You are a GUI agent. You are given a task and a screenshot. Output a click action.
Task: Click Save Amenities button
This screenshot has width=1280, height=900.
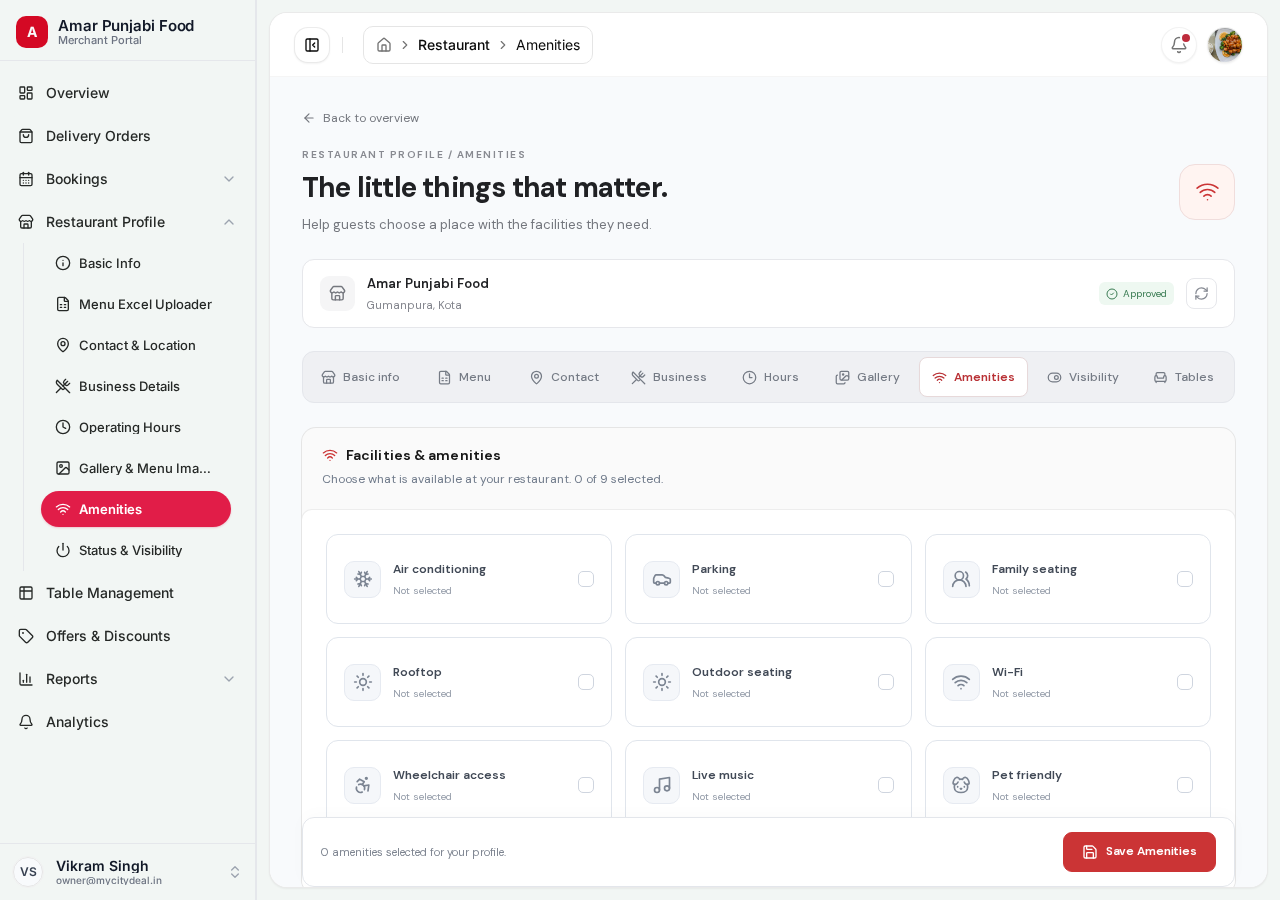click(1139, 852)
